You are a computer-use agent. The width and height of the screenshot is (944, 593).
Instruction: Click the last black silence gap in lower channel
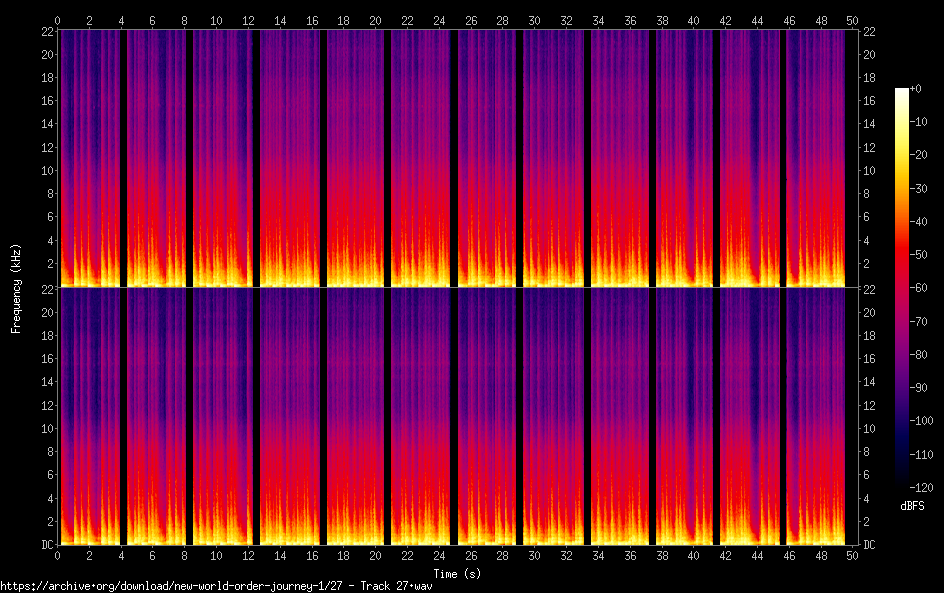(782, 415)
